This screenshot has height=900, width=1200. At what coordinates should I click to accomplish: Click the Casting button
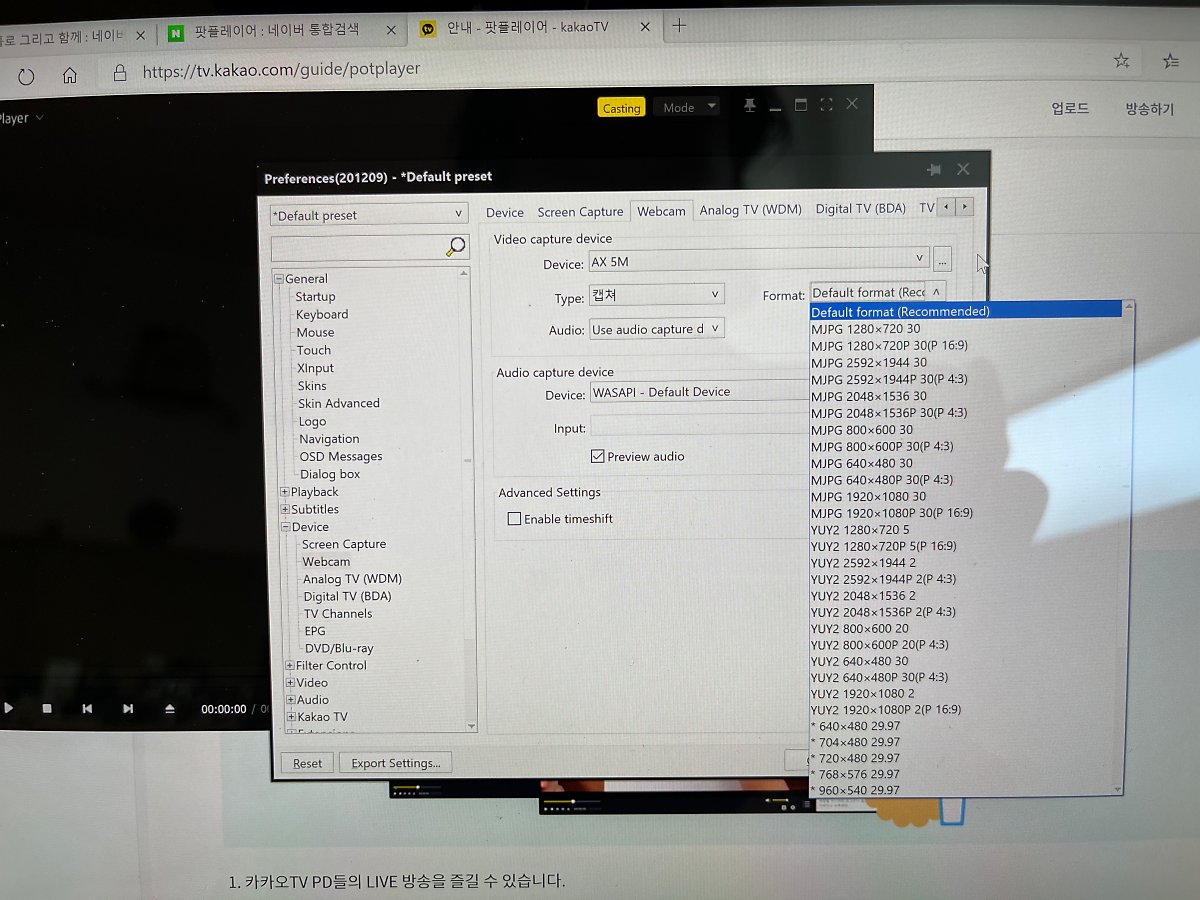[x=621, y=108]
